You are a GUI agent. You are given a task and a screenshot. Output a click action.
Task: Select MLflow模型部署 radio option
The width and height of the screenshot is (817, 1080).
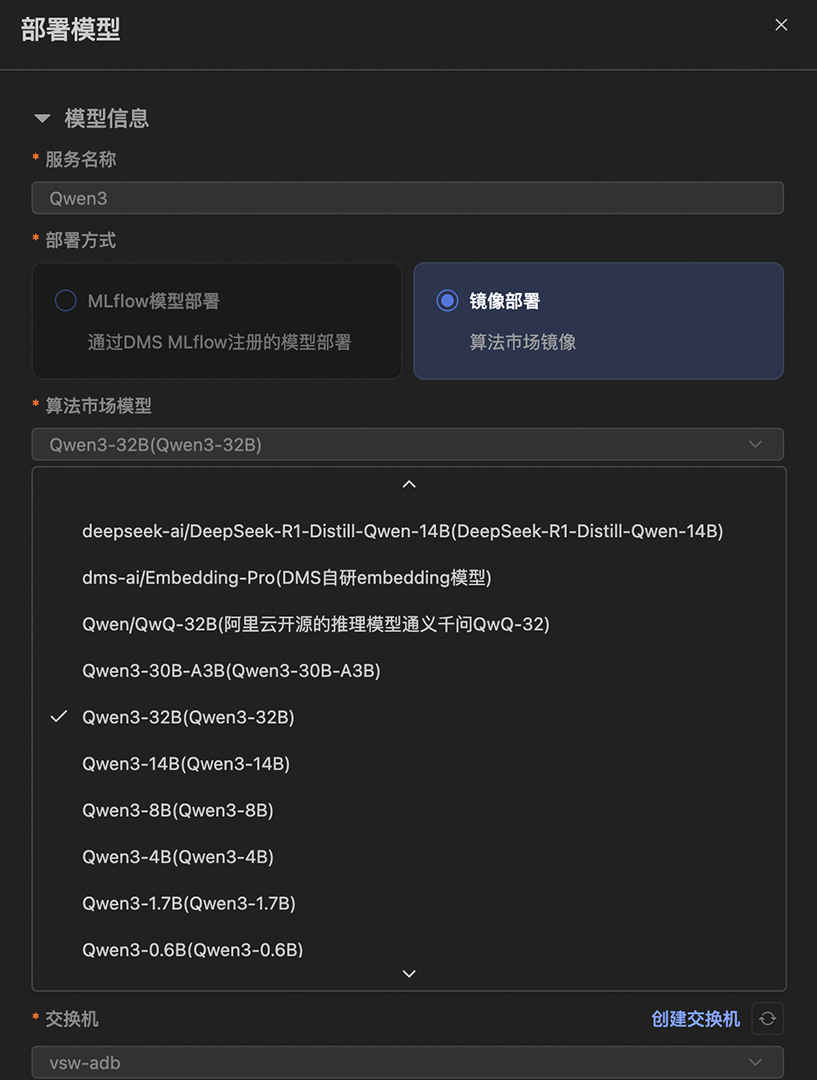[x=66, y=301]
